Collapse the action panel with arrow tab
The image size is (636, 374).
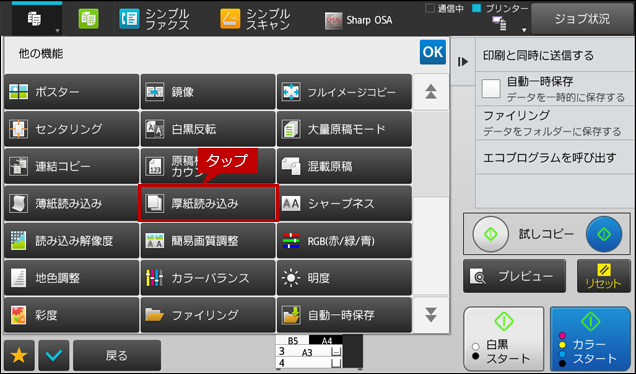(x=463, y=62)
